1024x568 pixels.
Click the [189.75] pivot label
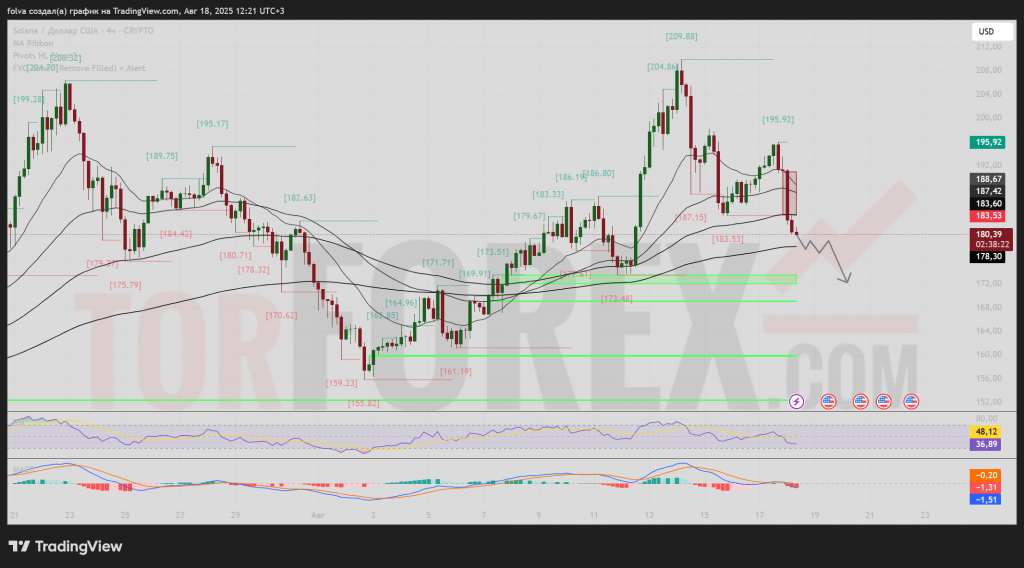click(x=161, y=156)
